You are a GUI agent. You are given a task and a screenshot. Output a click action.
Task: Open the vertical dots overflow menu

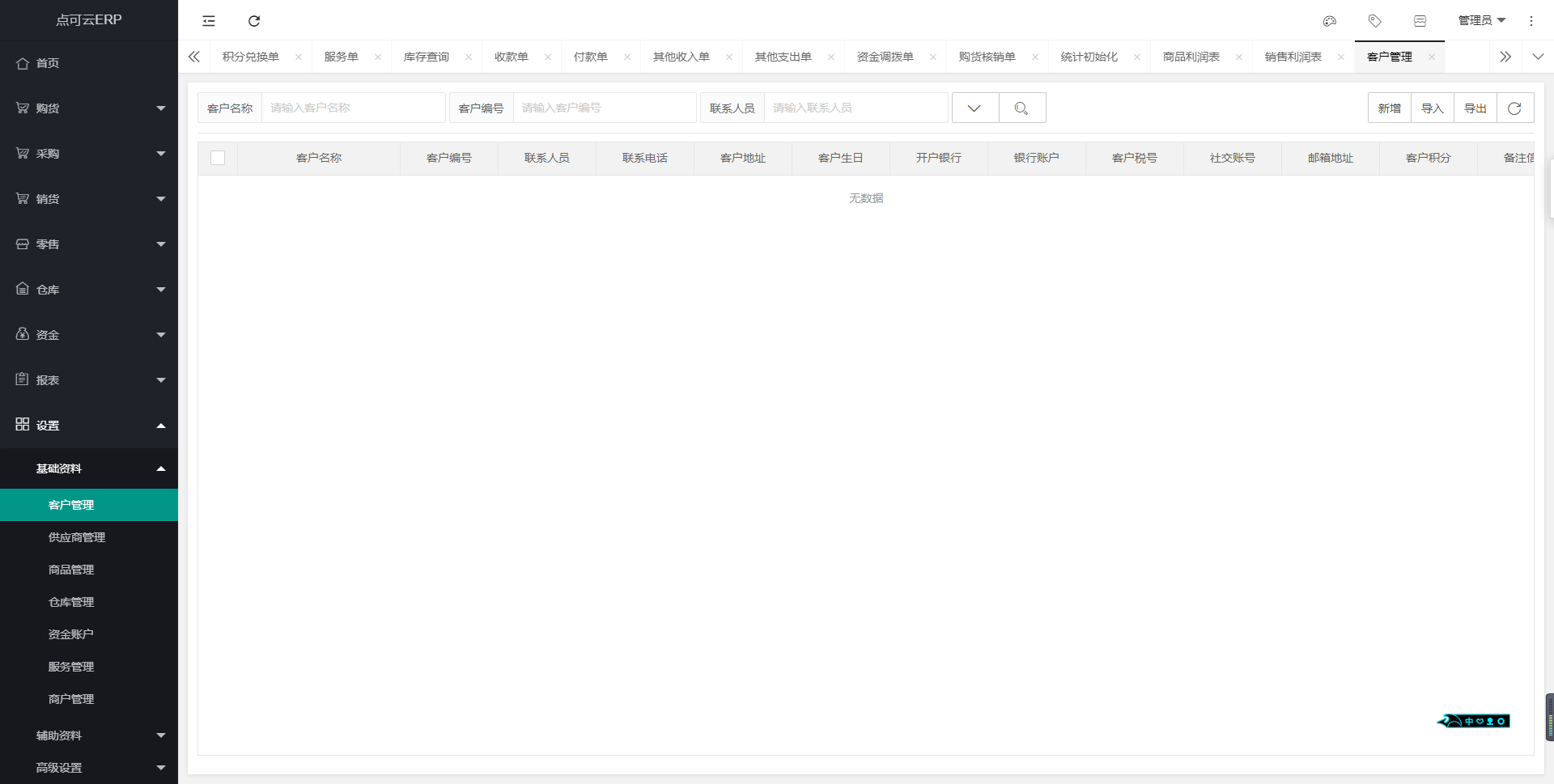pos(1531,21)
